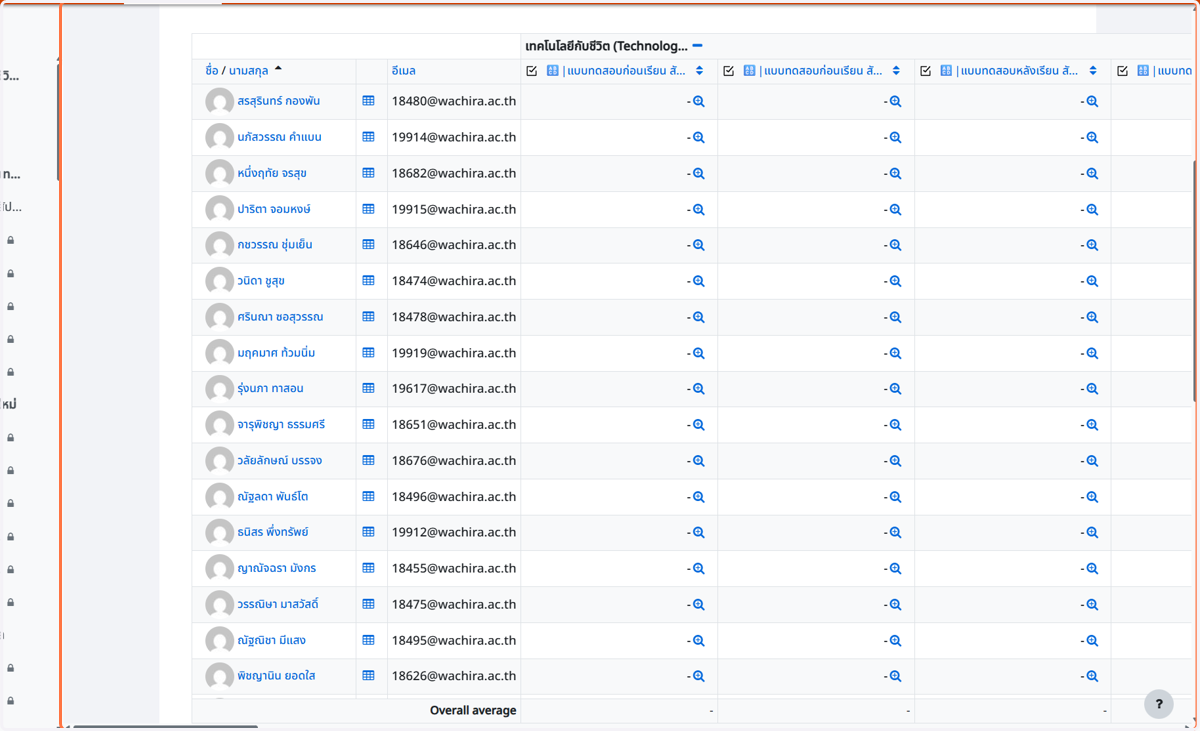
Task: Open profile of นภัสวรรณ คำแบน
Action: tap(280, 137)
